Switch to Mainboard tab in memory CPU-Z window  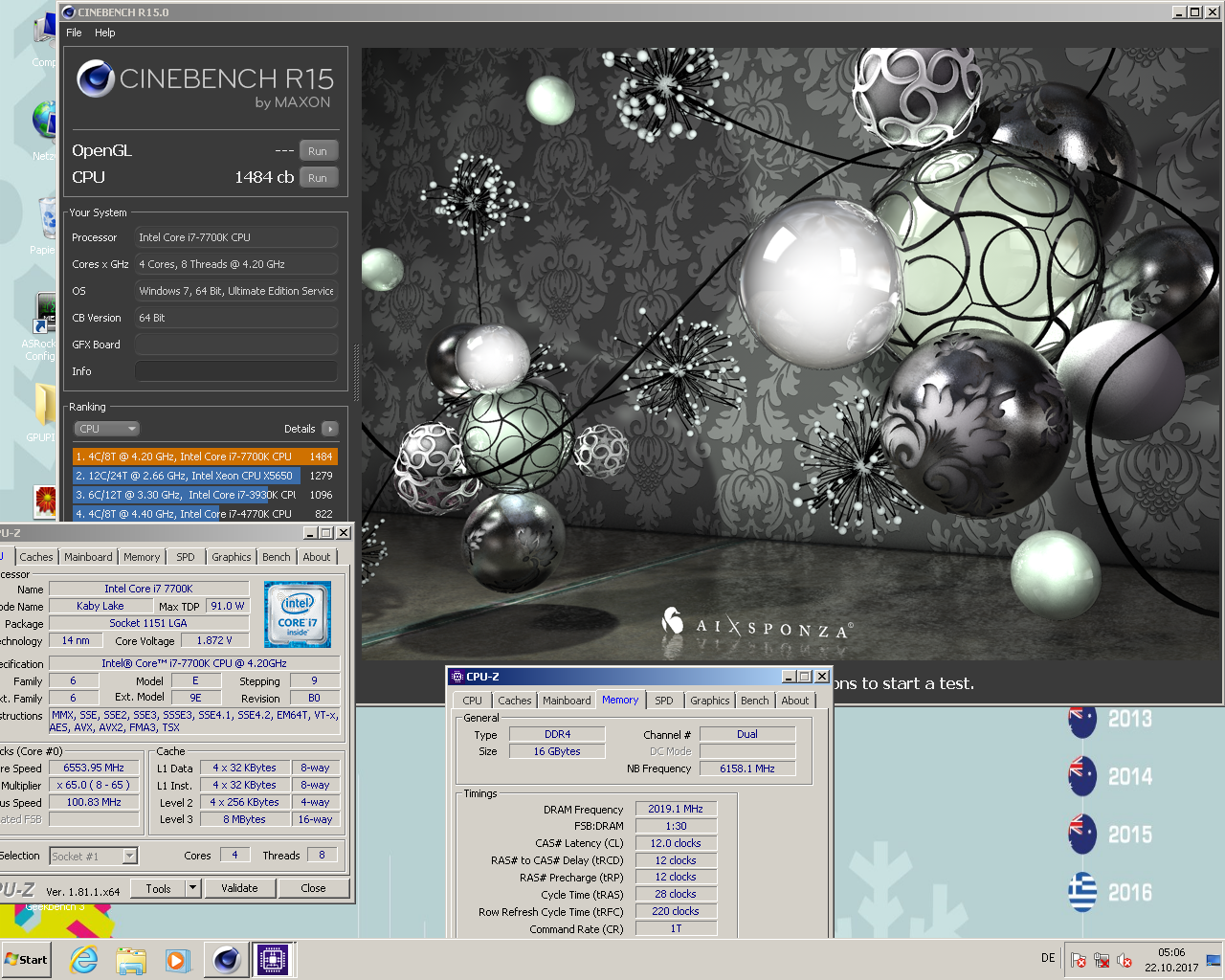[567, 701]
